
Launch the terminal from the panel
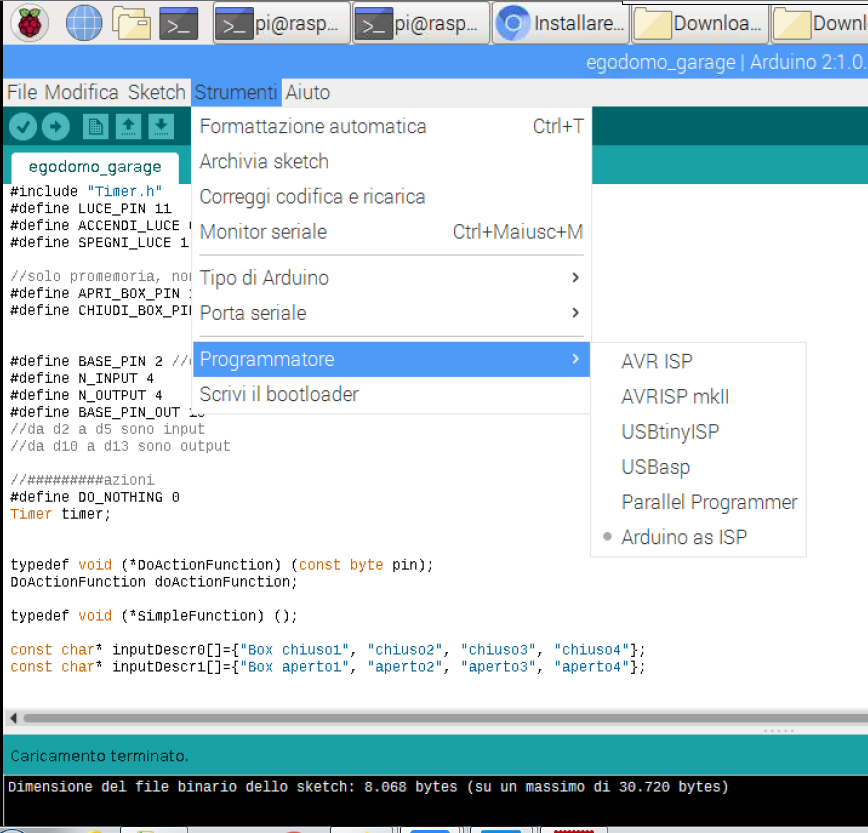[179, 23]
